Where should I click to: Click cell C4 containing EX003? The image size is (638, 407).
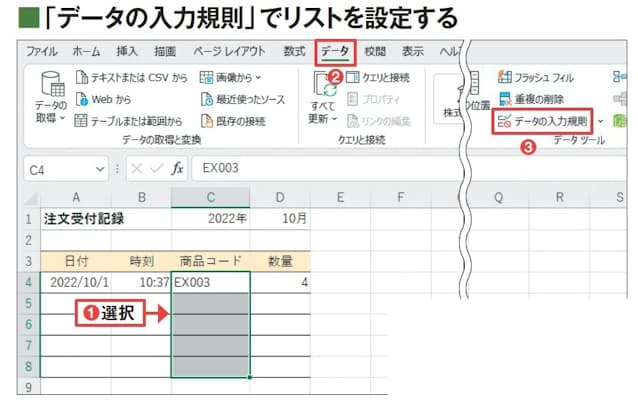(211, 282)
